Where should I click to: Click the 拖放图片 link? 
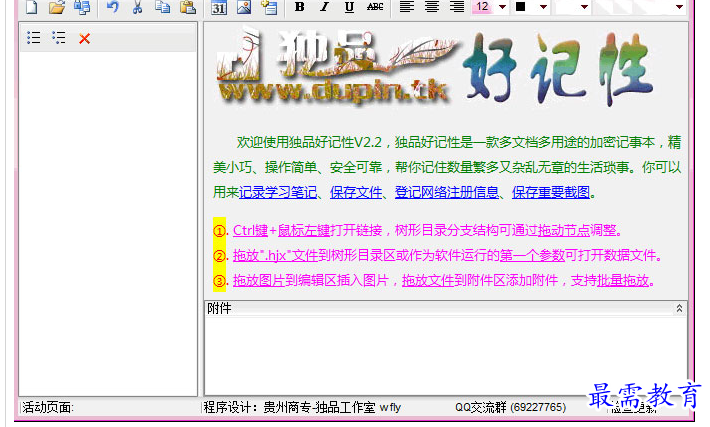pyautogui.click(x=259, y=280)
